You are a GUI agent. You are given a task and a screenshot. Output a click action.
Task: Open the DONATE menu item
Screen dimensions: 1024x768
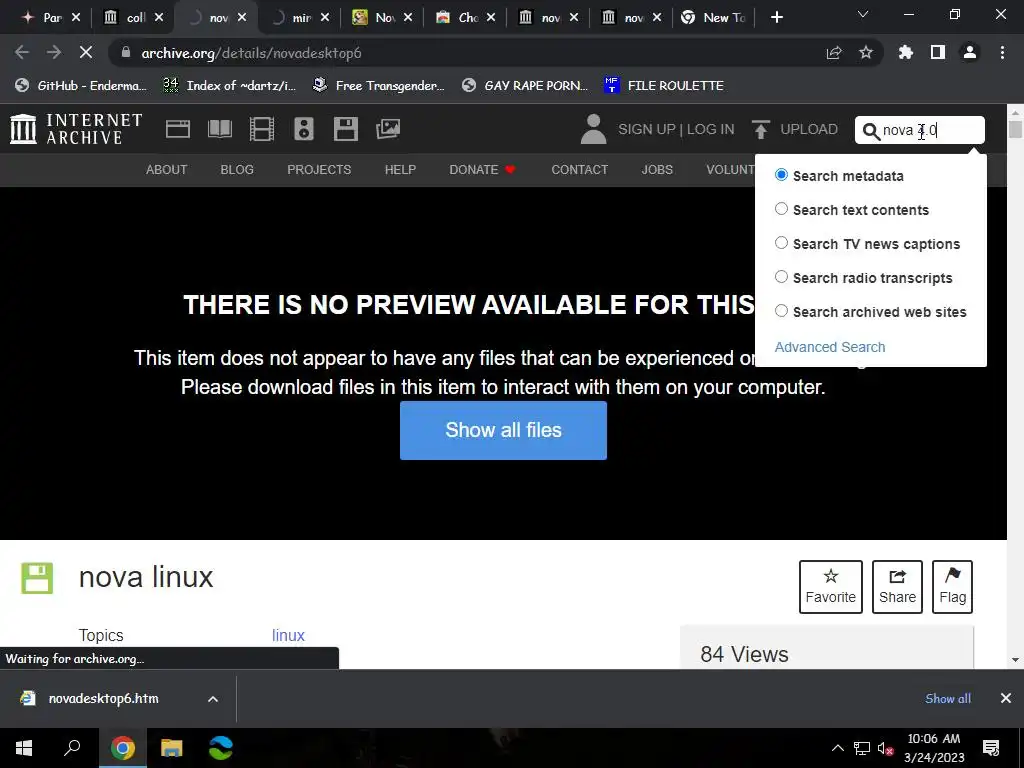pos(483,170)
